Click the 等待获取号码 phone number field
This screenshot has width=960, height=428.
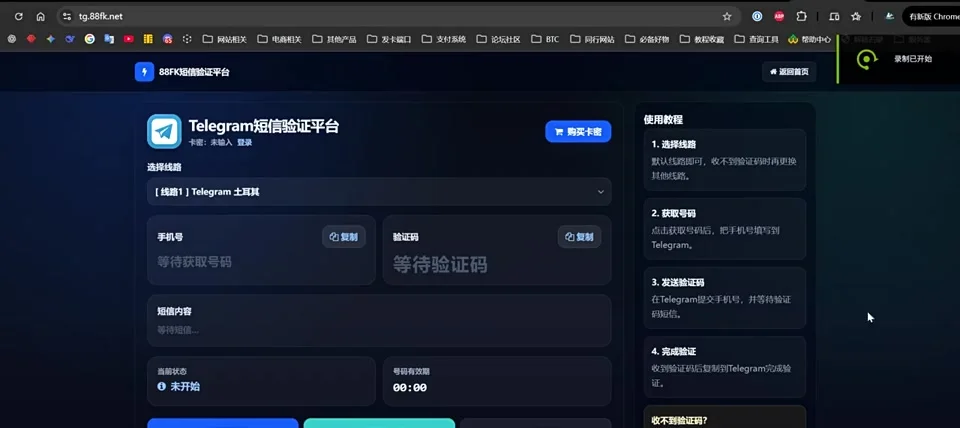point(195,262)
